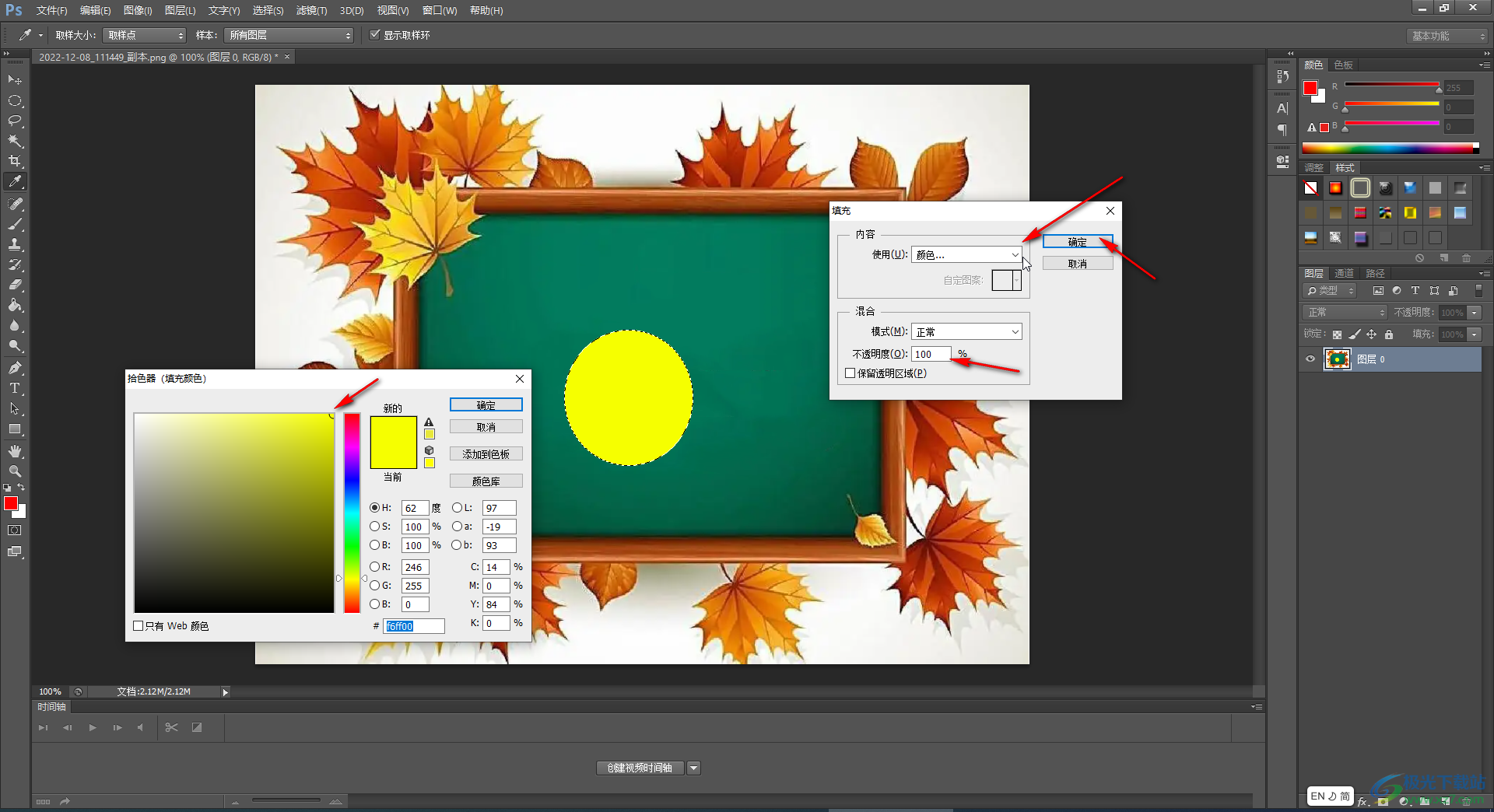Screen dimensions: 1494x812
Task: Select the Zoom tool
Action: pyautogui.click(x=15, y=471)
